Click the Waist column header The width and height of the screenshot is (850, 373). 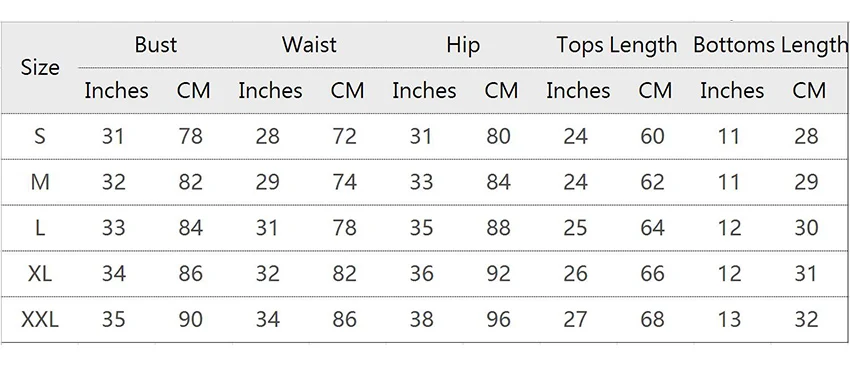tap(309, 44)
